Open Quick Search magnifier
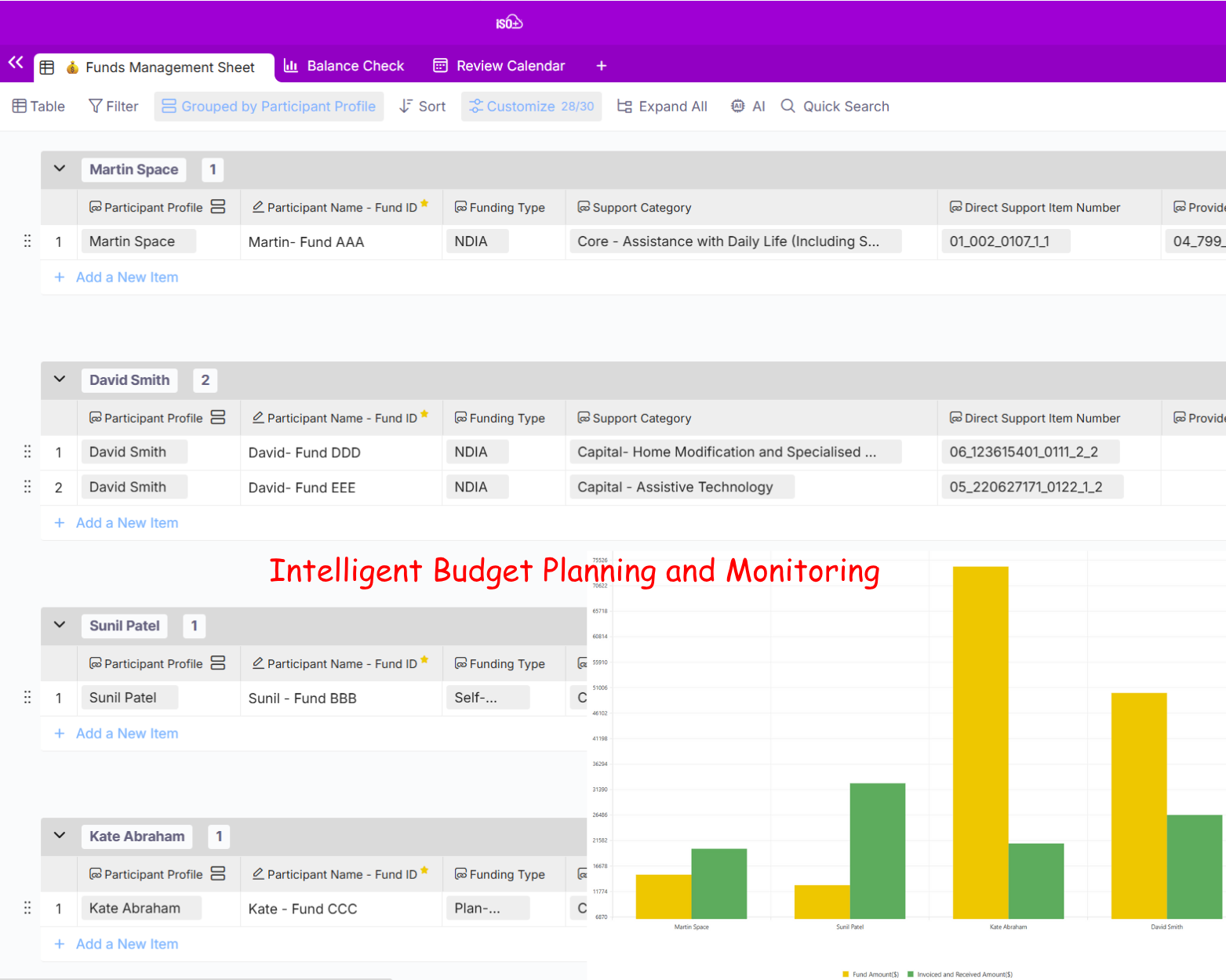The image size is (1226, 980). coord(788,107)
